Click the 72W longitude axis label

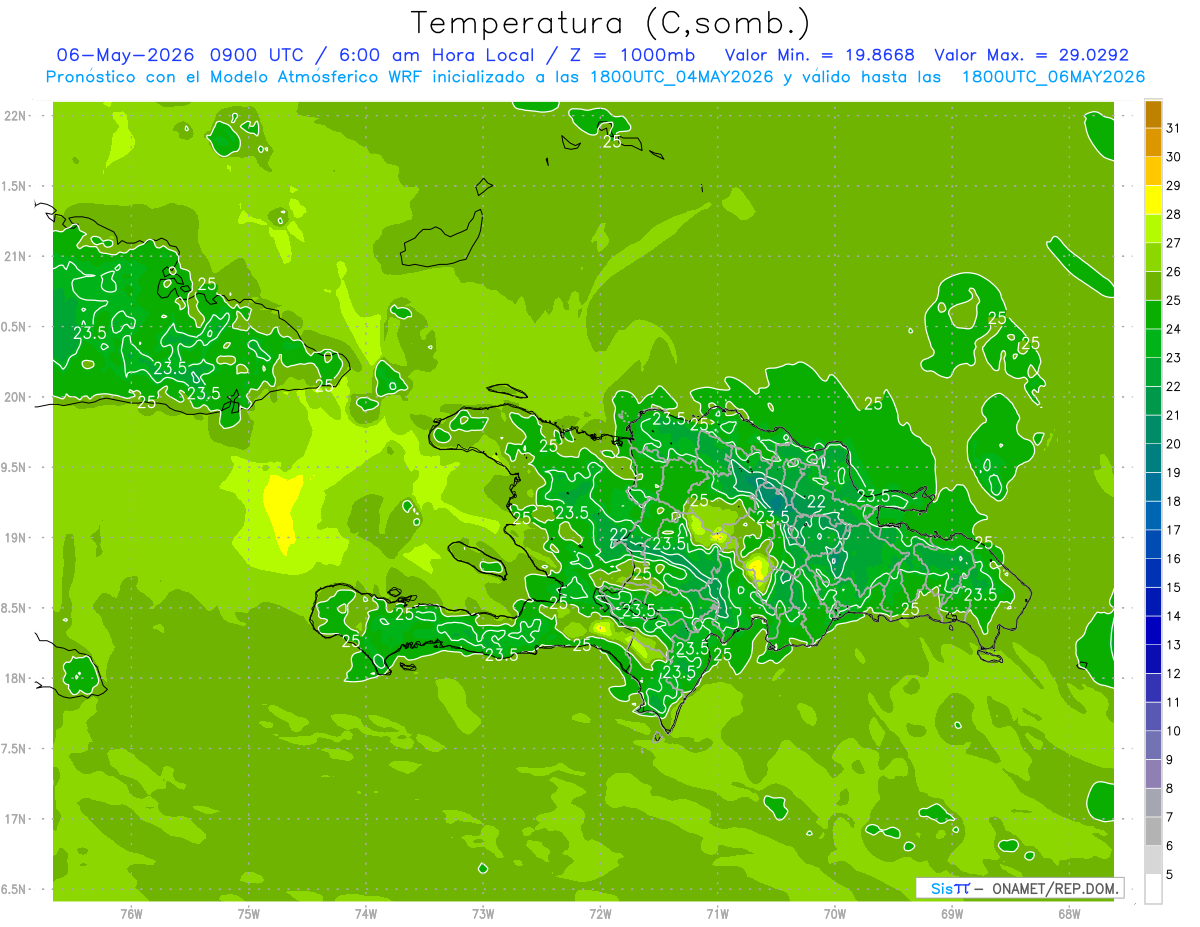click(x=600, y=913)
